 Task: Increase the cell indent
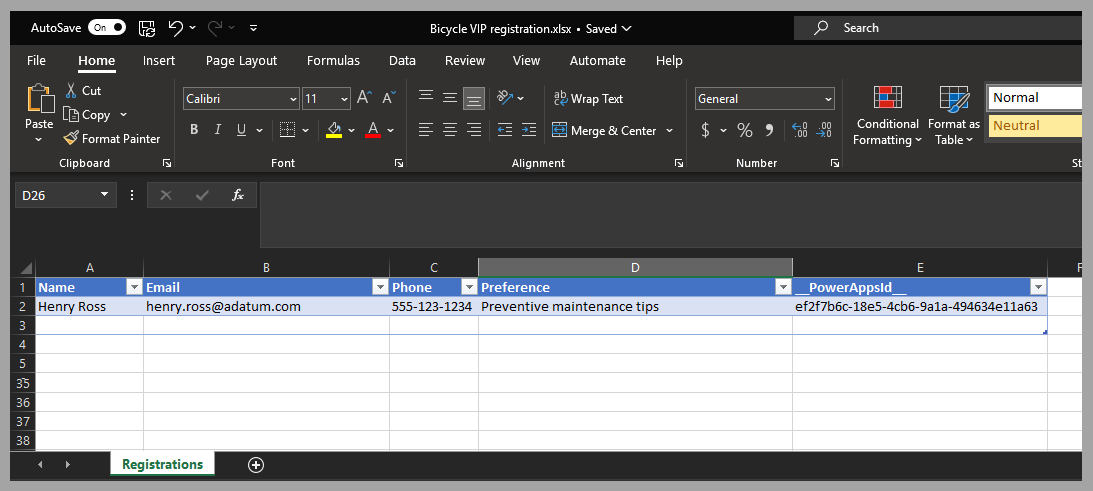[x=529, y=130]
